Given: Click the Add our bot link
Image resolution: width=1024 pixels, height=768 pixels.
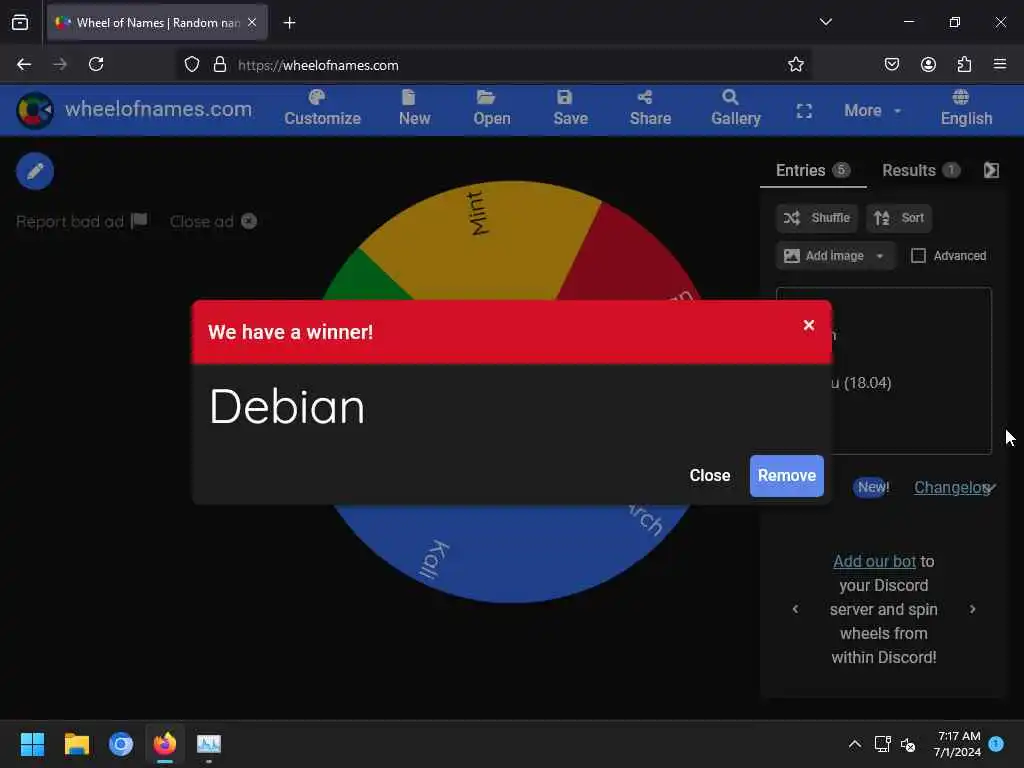Looking at the screenshot, I should [874, 561].
